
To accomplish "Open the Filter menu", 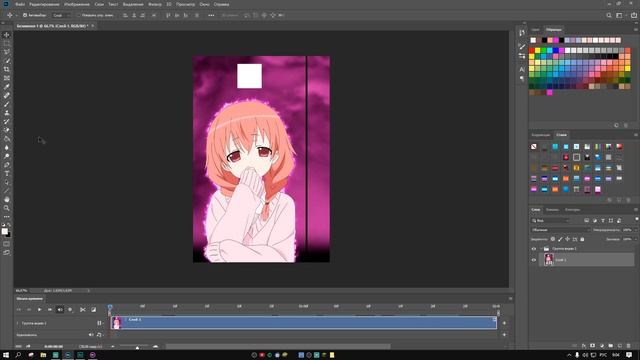I will (155, 4).
